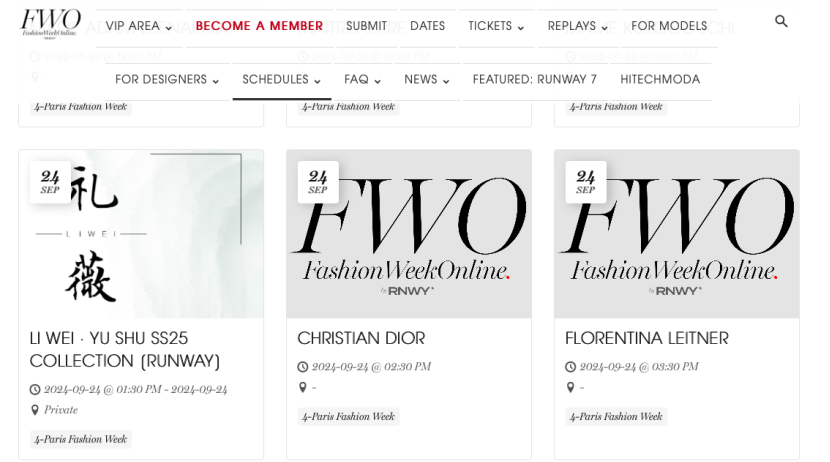Open Featured: Runway 7 link
830x462 pixels.
[x=535, y=80]
